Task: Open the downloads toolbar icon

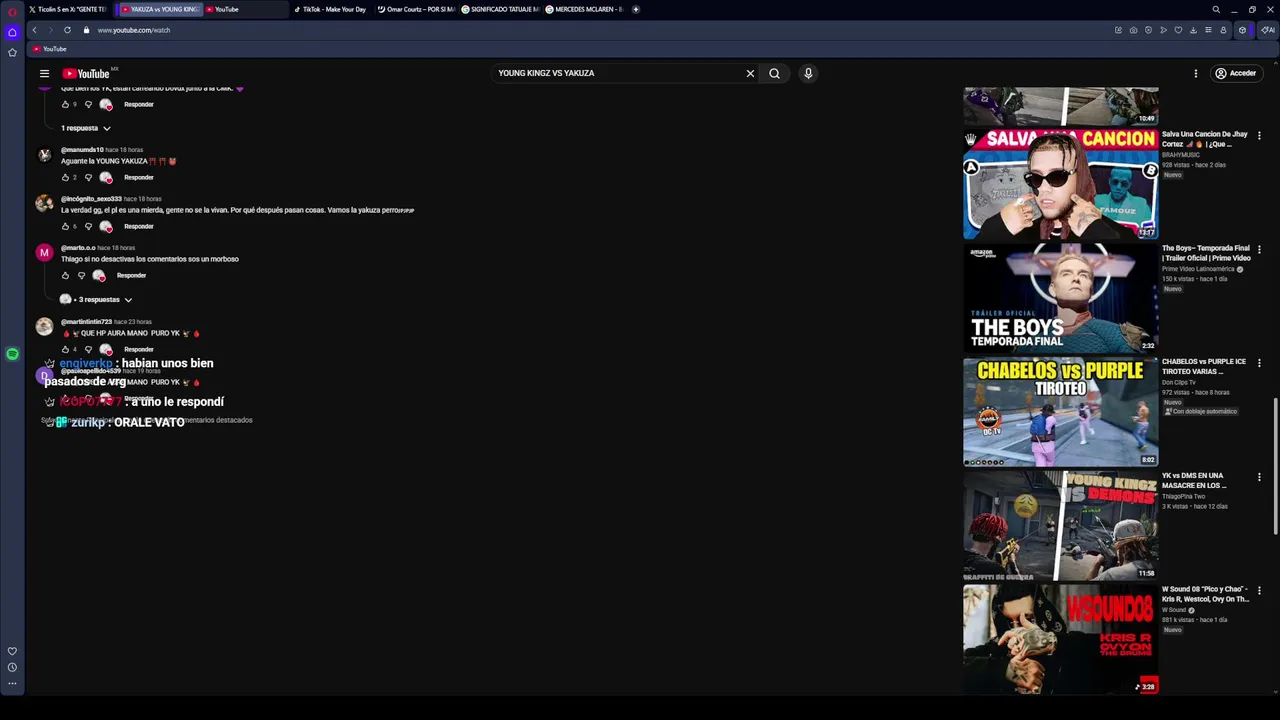Action: (x=1193, y=30)
